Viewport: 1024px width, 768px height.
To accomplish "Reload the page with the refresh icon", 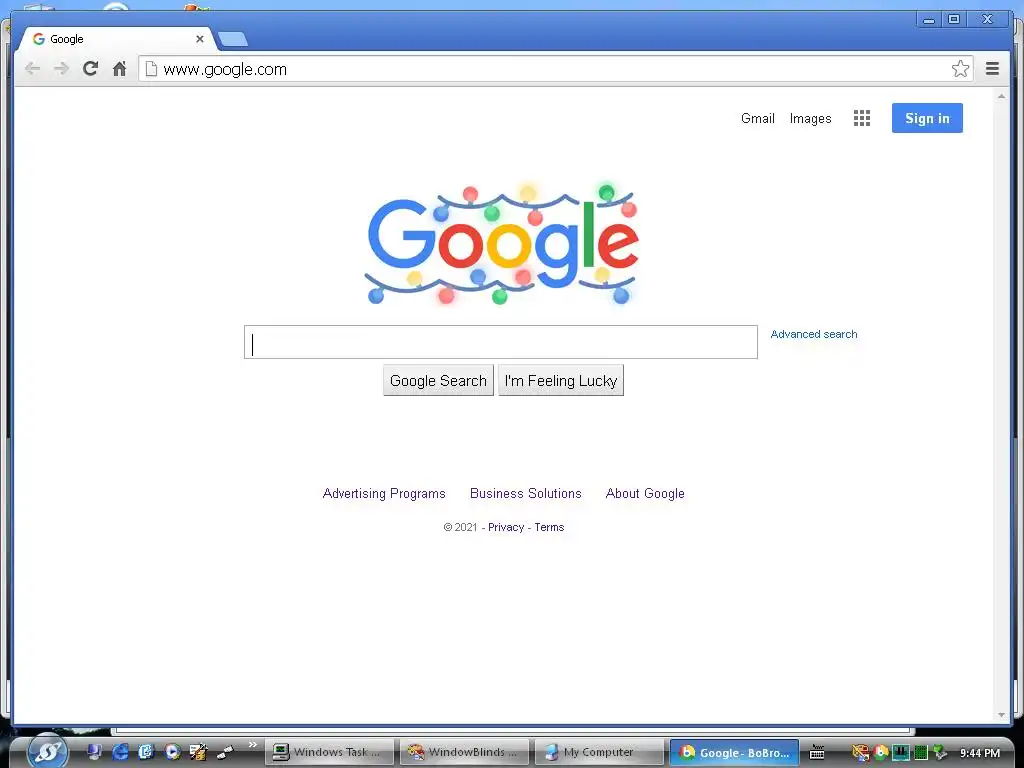I will click(x=90, y=68).
